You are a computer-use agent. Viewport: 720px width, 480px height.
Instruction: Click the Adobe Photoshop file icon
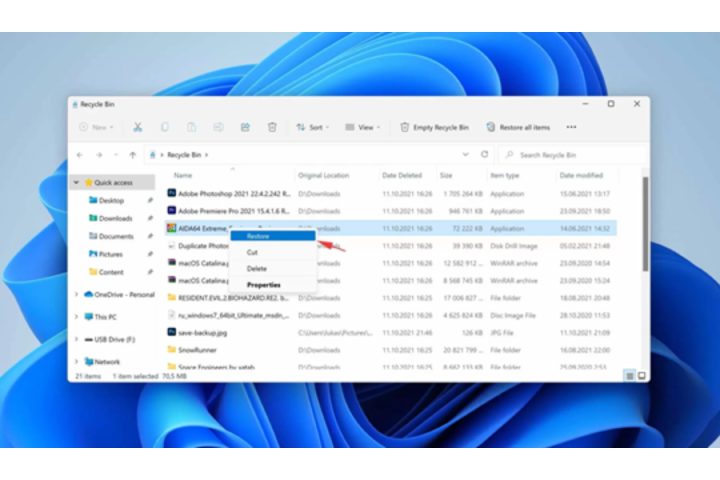click(x=171, y=193)
